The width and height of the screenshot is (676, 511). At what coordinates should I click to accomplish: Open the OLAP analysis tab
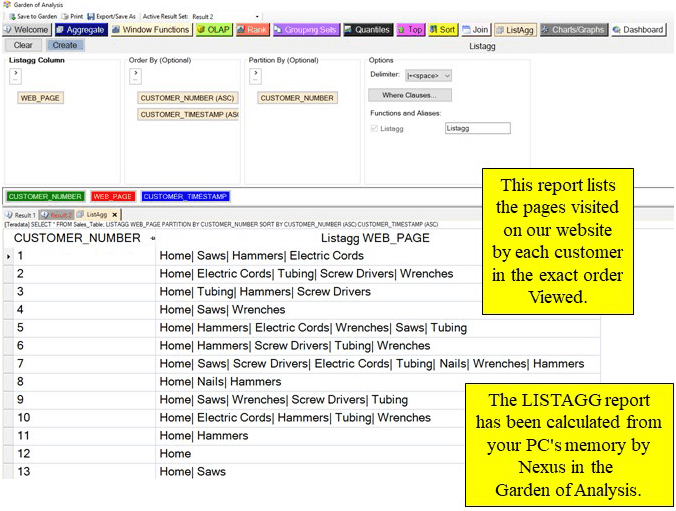pyautogui.click(x=213, y=30)
